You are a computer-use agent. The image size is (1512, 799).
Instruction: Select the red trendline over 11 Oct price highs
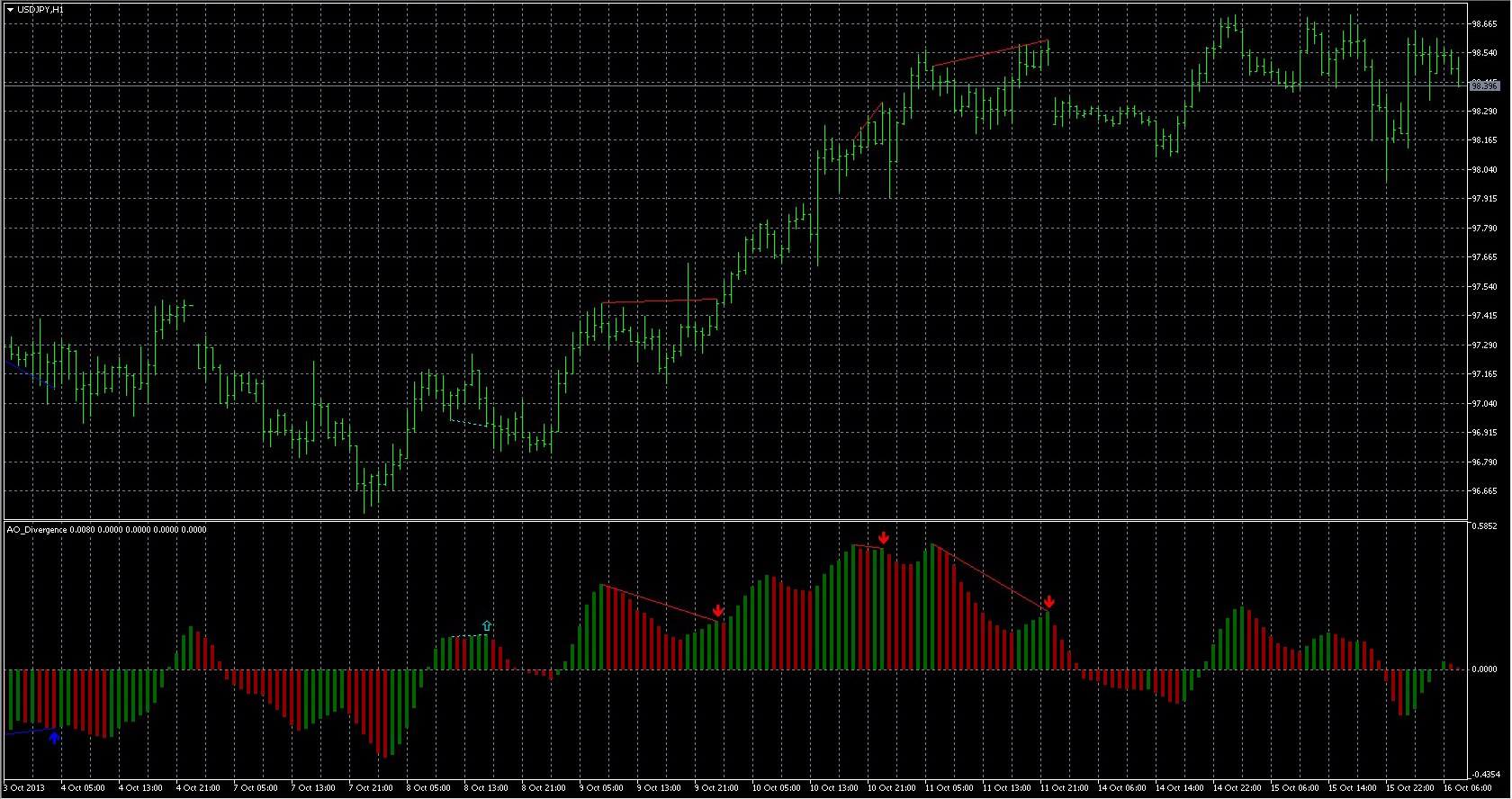990,53
